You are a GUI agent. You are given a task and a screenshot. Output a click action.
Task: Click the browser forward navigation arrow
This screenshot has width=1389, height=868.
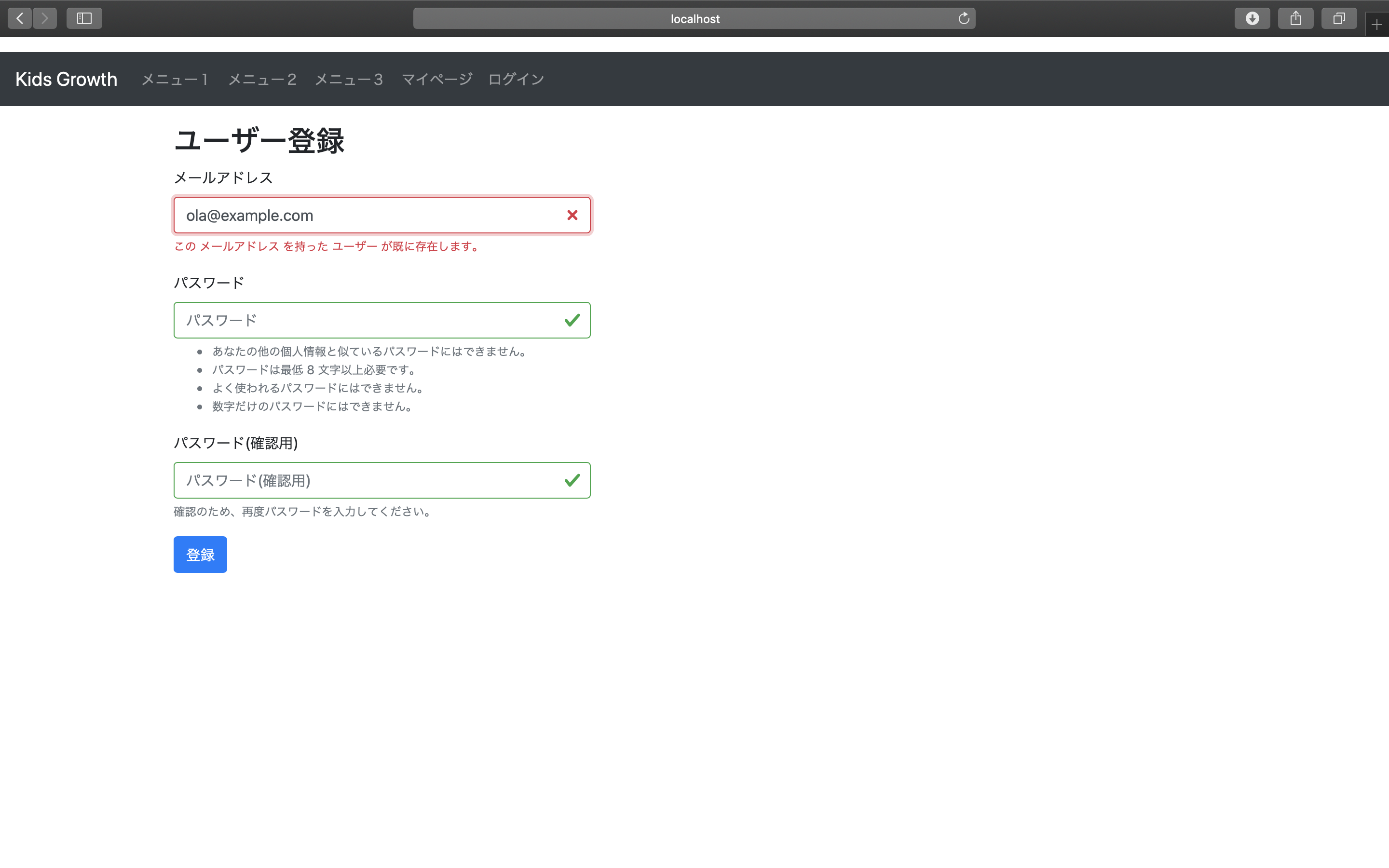[45, 18]
